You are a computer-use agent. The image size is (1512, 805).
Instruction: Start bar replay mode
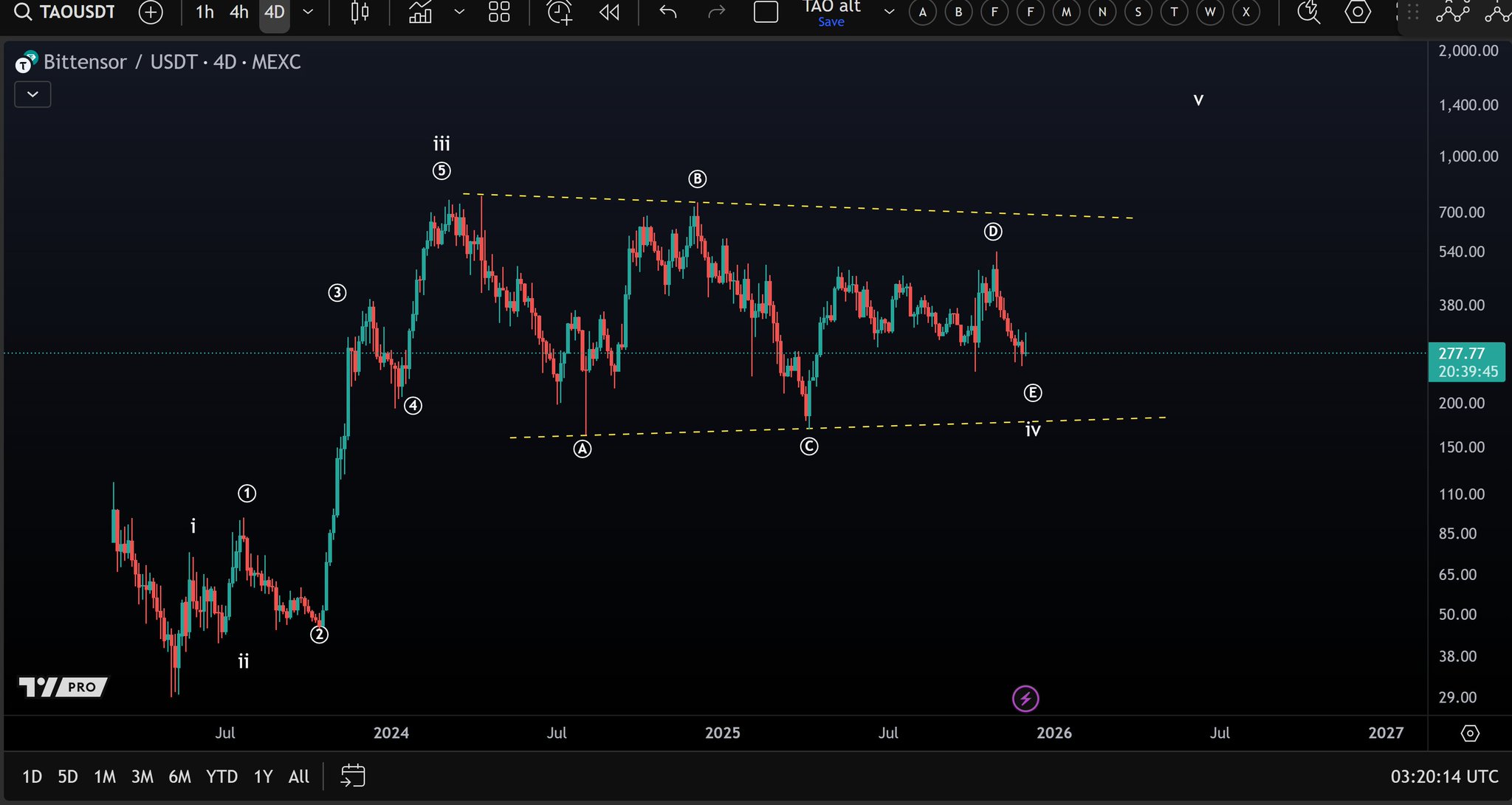(609, 12)
